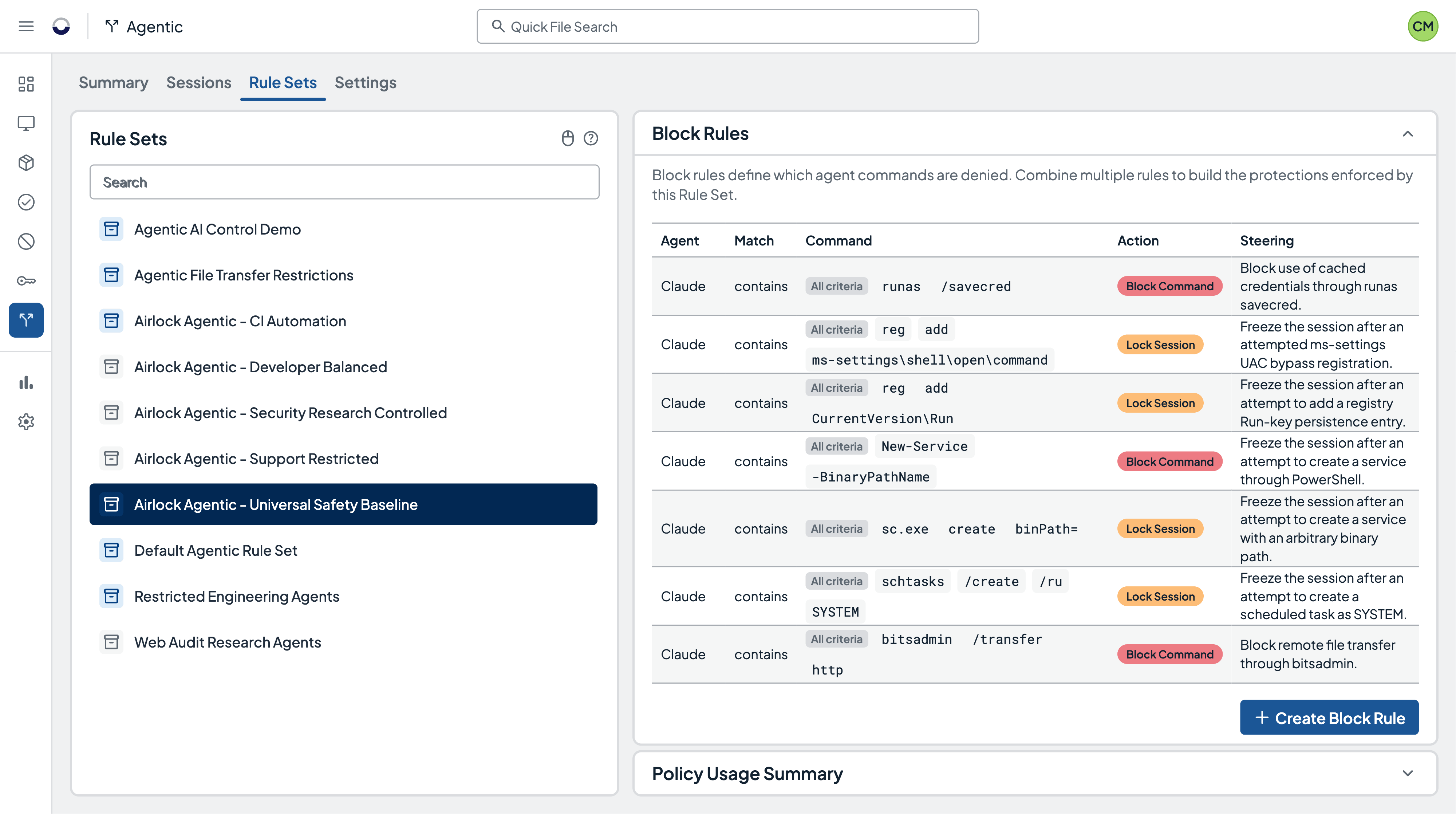Screen dimensions: 1456x814
Task: Open the key sidebar icon
Action: (26, 281)
